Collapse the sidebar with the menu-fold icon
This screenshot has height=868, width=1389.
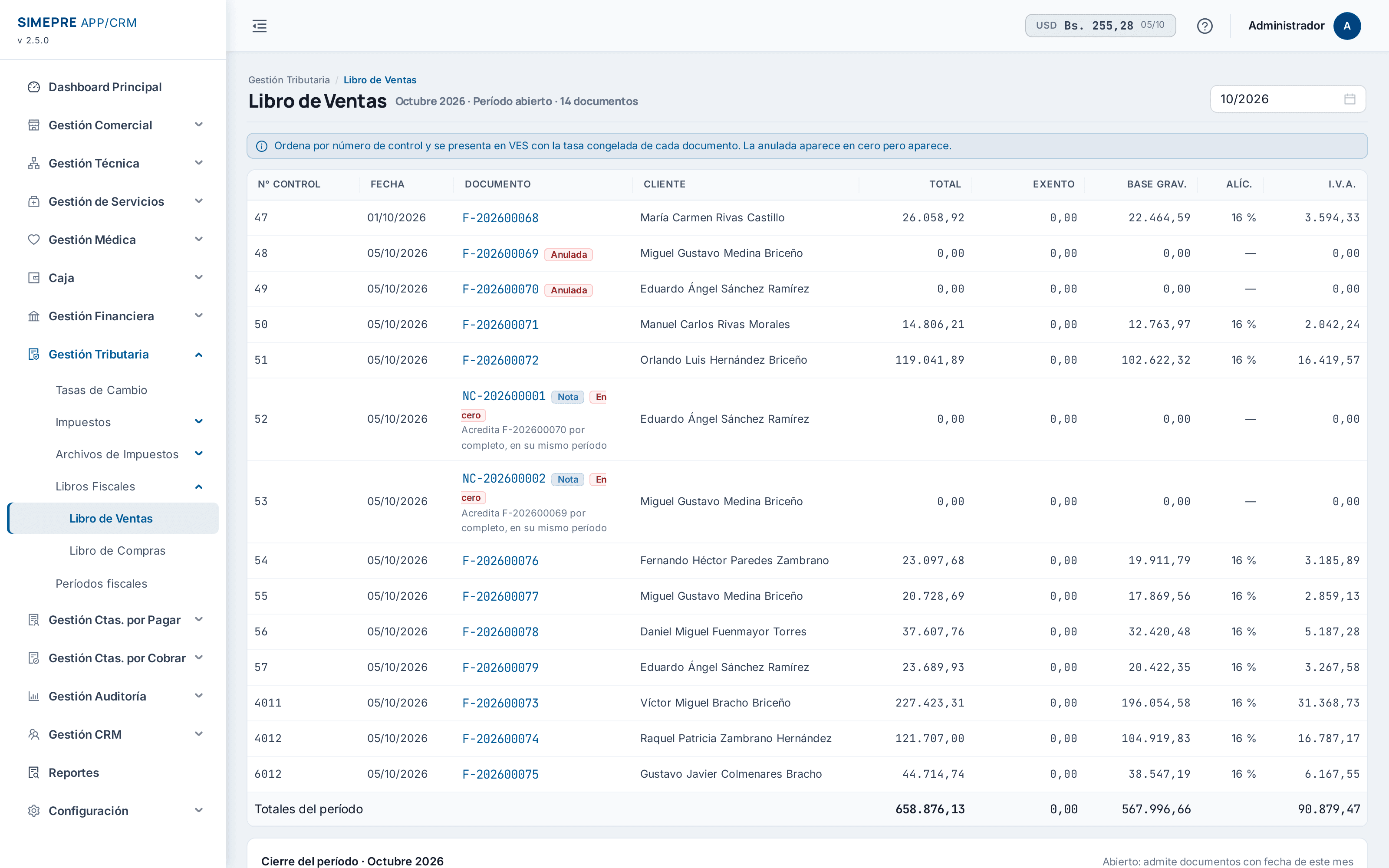point(260,26)
